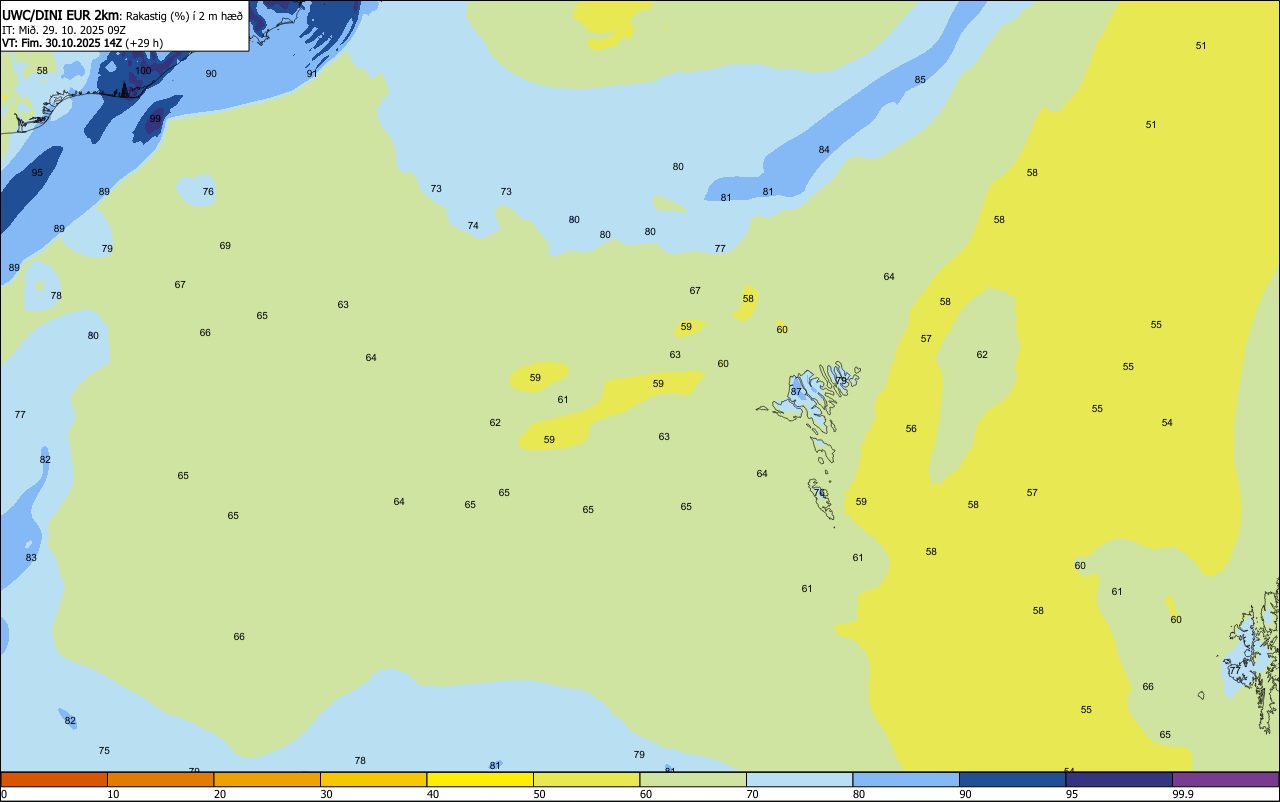Viewport: 1280px width, 802px height.
Task: Click the humidity value 91 on the map
Action: click(x=312, y=74)
